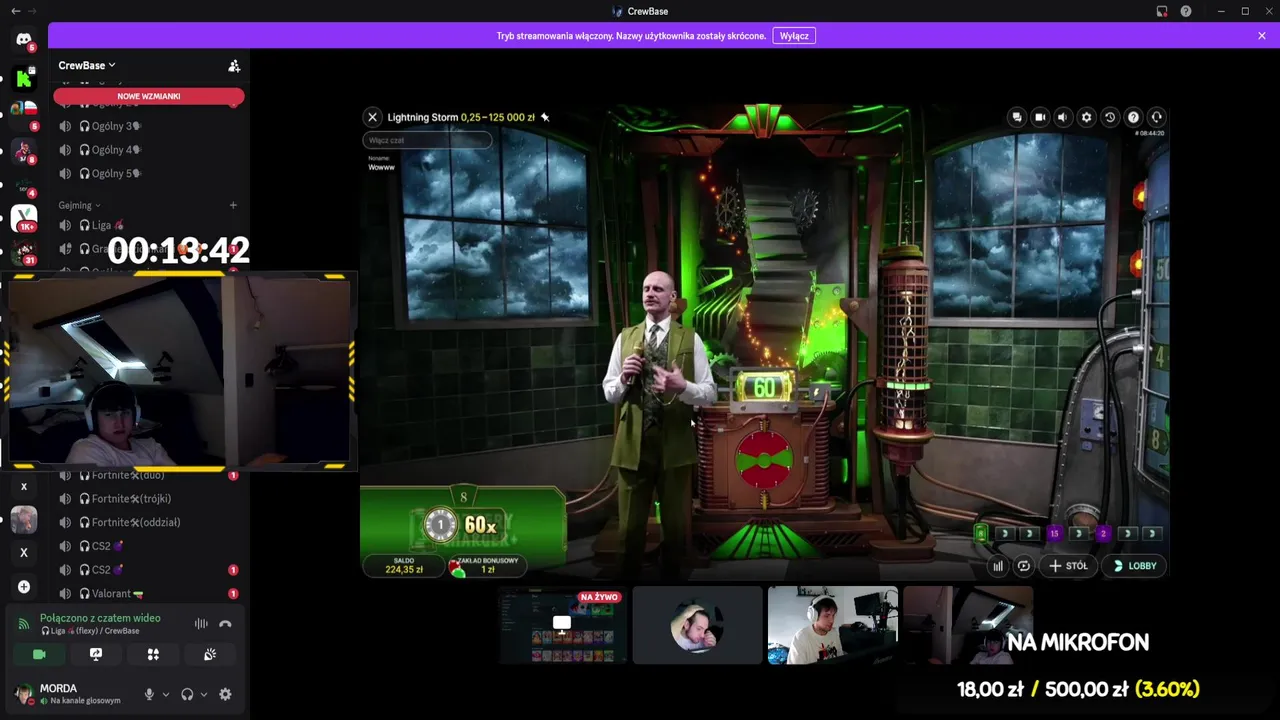The image size is (1280, 720).
Task: Select the purple 2 result in game history
Action: click(x=1103, y=534)
